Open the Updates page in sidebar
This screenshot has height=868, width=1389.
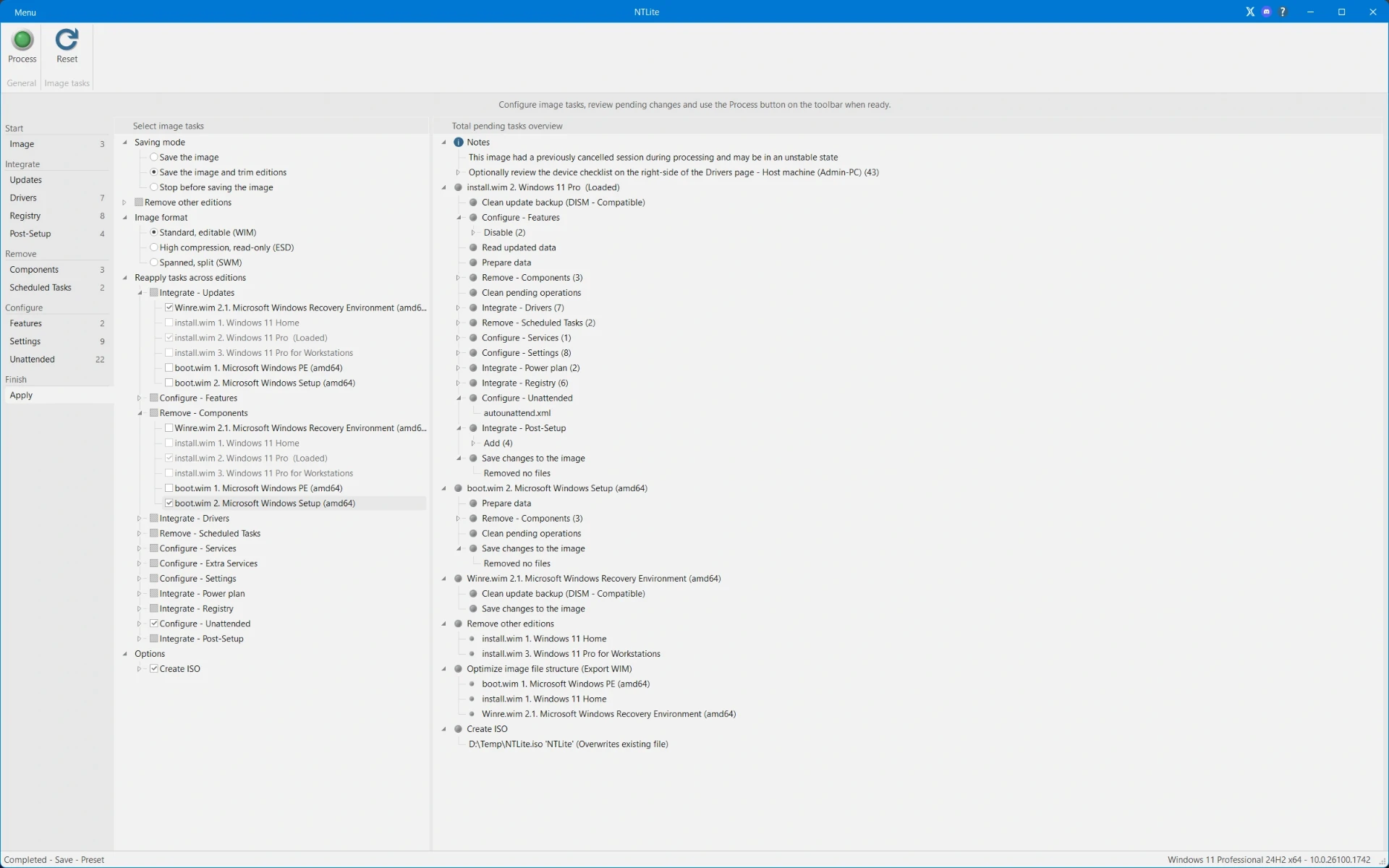[56, 180]
